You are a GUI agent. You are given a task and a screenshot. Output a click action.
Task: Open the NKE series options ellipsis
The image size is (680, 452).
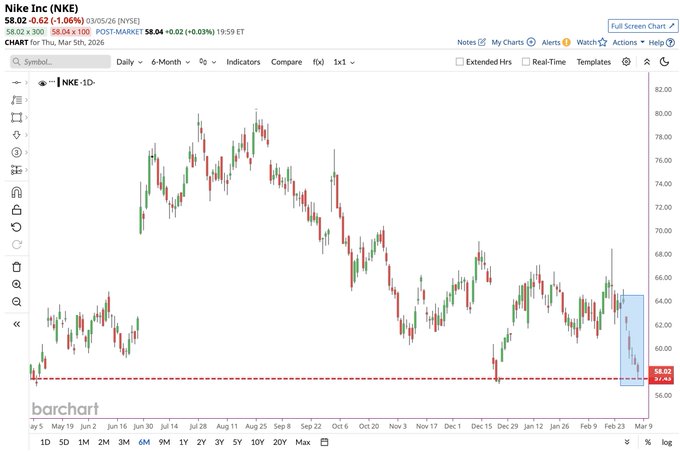coord(52,82)
